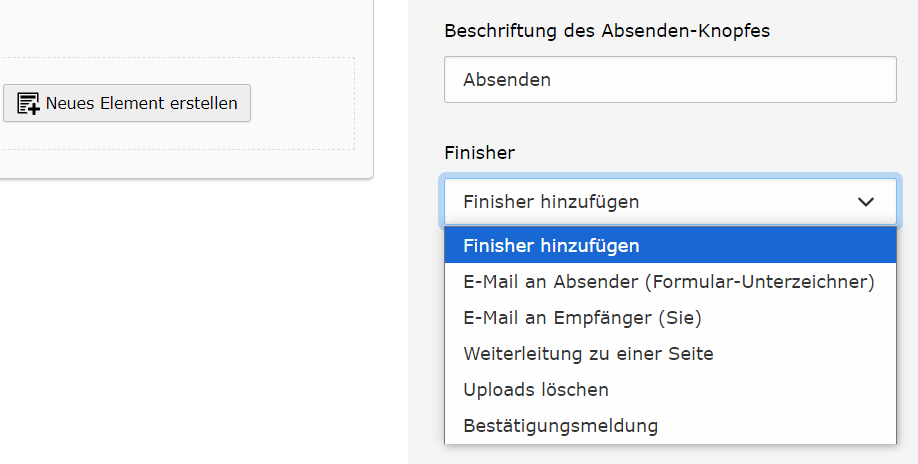The width and height of the screenshot is (918, 464).
Task: Click gray inspector area above Beschriftung label
Action: [x=662, y=9]
